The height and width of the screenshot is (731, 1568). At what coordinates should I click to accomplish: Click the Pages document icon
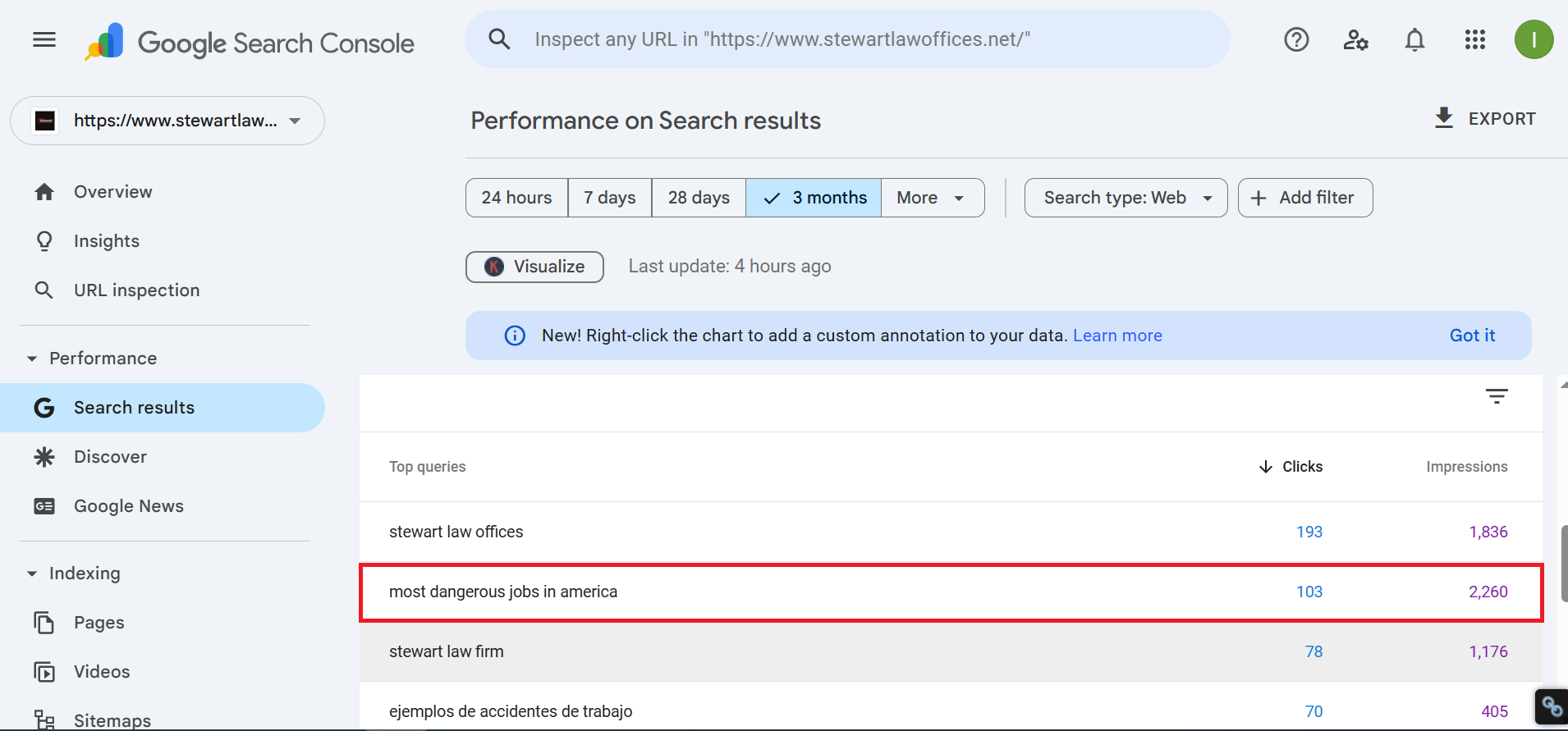pyautogui.click(x=44, y=623)
